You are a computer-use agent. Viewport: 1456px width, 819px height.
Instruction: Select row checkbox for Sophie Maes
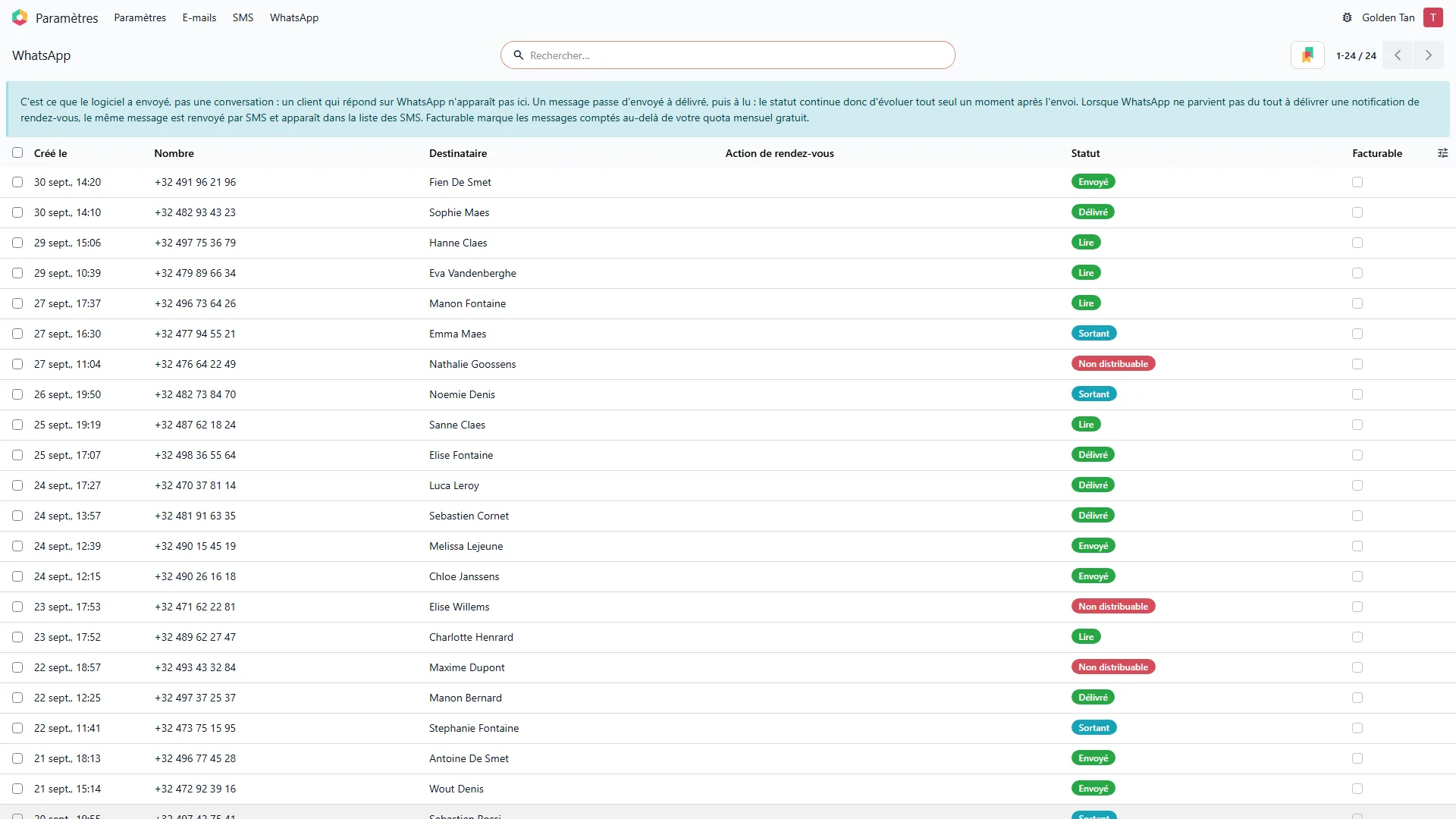pyautogui.click(x=17, y=212)
